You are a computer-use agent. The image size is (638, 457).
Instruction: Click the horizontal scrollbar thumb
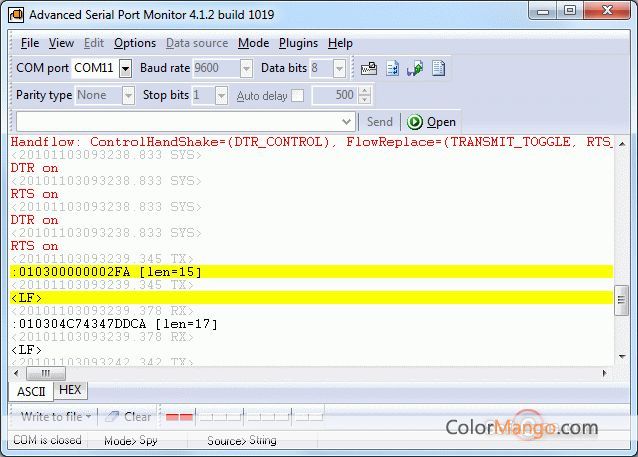coord(46,373)
